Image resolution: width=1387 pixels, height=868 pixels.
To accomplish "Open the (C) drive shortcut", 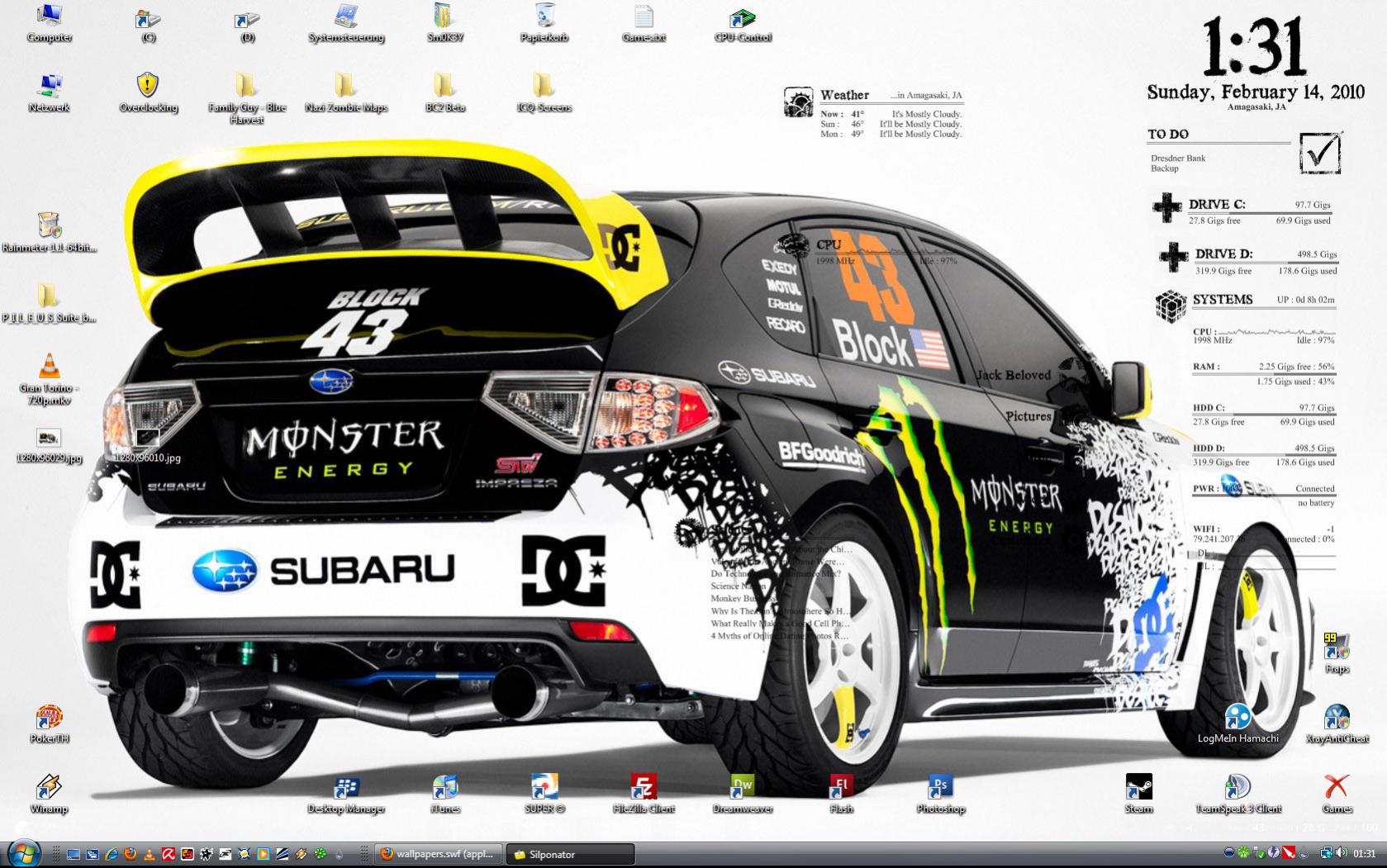I will (149, 23).
